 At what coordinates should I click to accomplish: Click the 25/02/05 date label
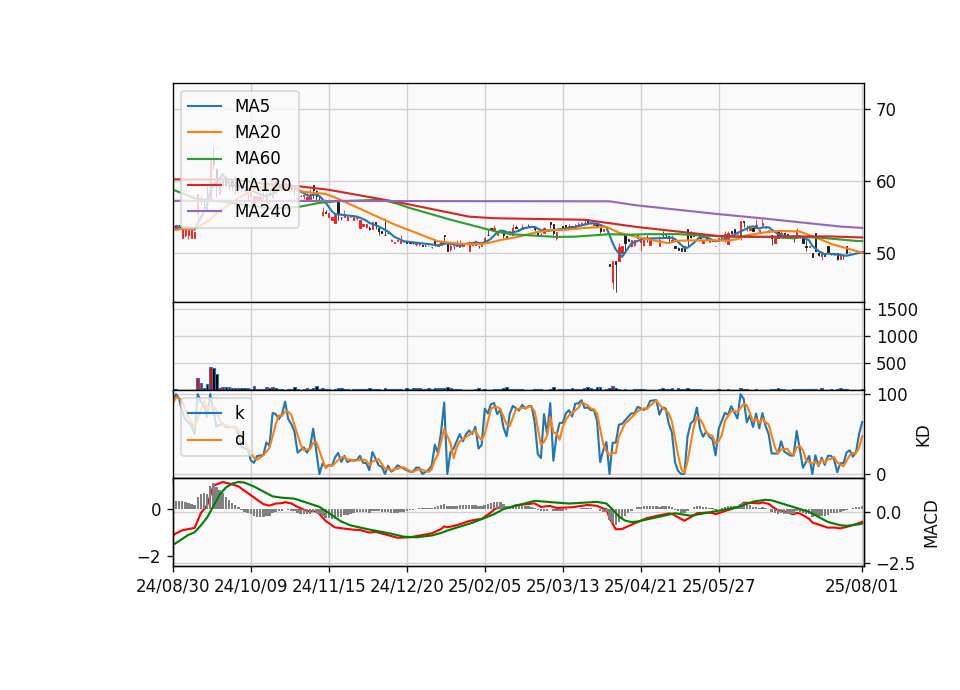point(484,586)
